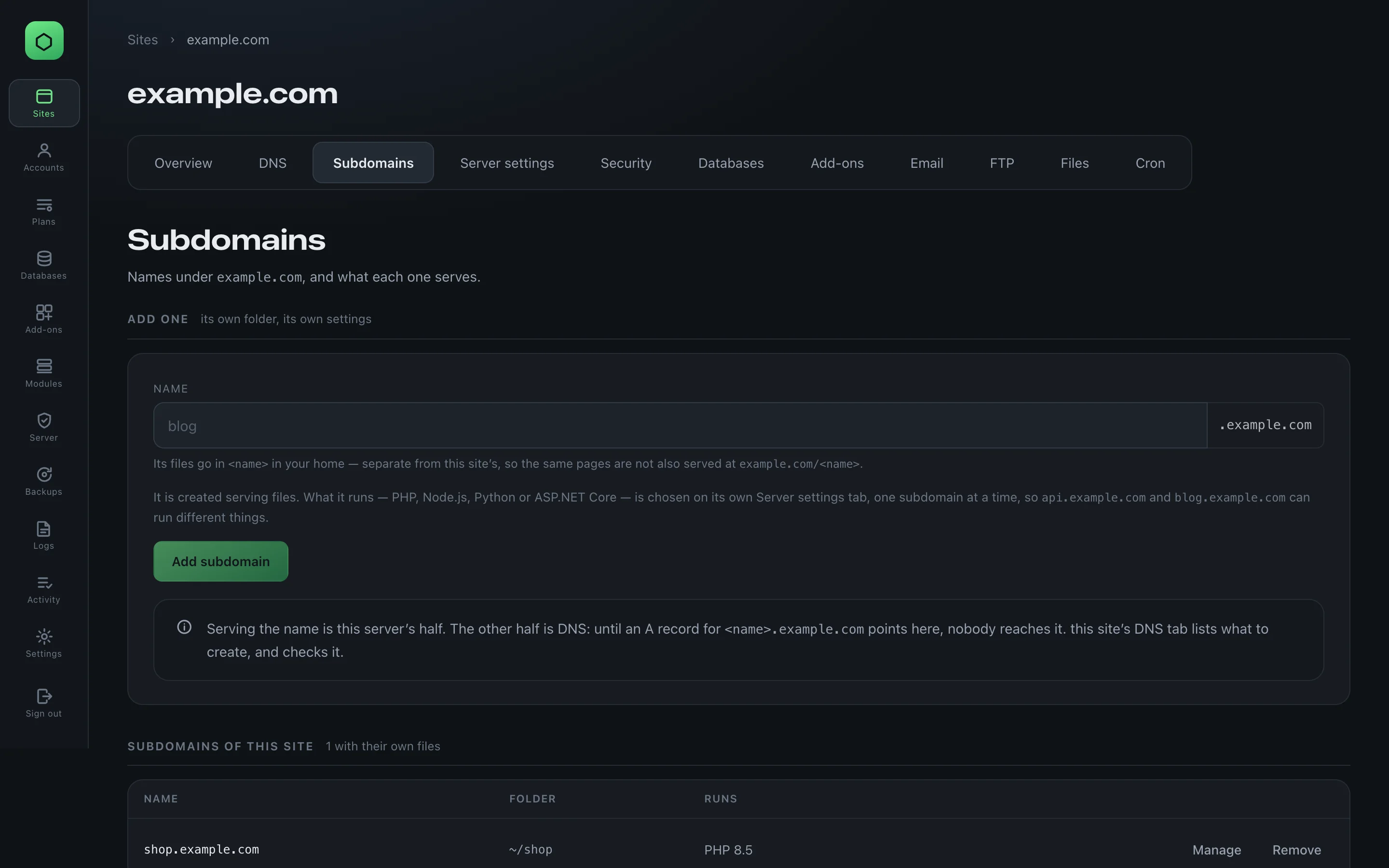Manage shop.example.com subdomain
The height and width of the screenshot is (868, 1389).
[1216, 850]
